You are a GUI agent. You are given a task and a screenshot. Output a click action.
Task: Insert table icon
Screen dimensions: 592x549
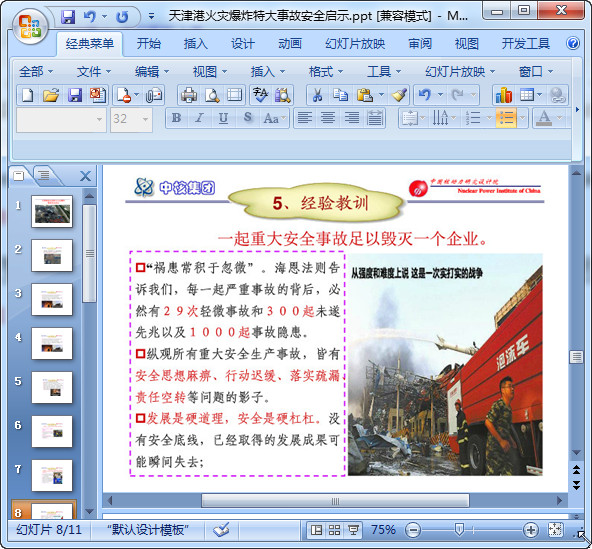pos(527,95)
